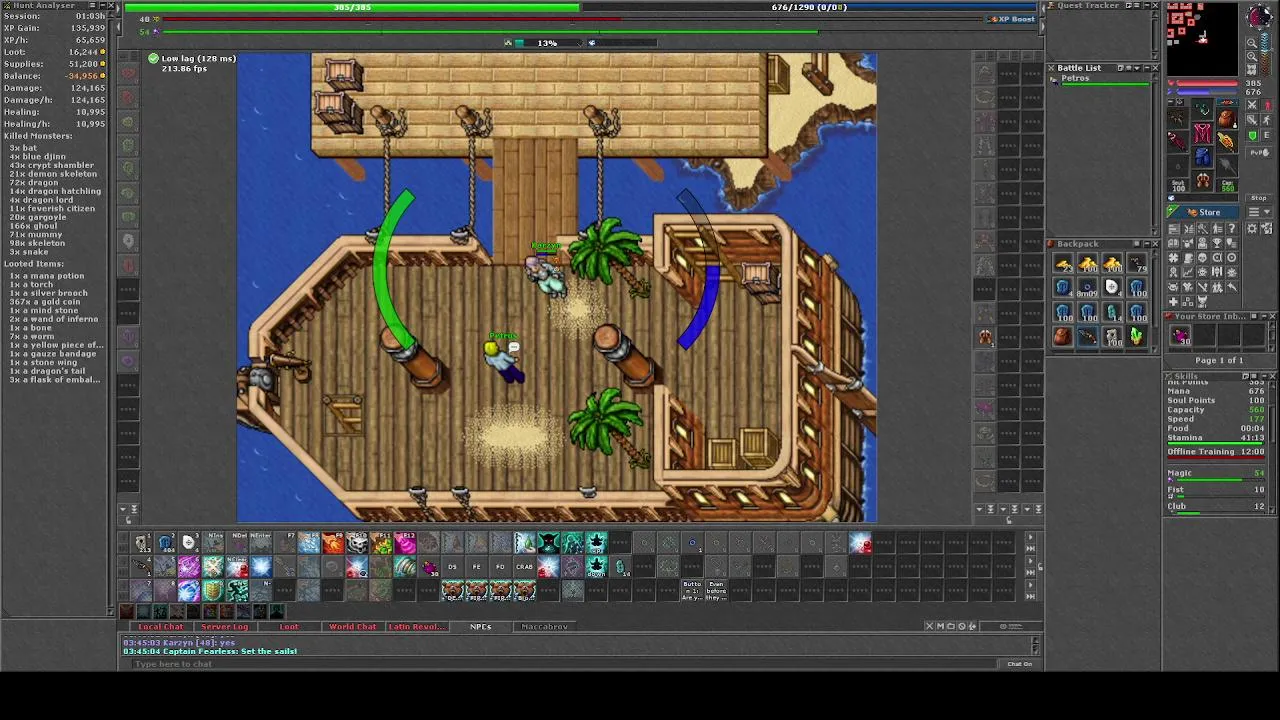Click the armor equipment slot

tap(1203, 133)
